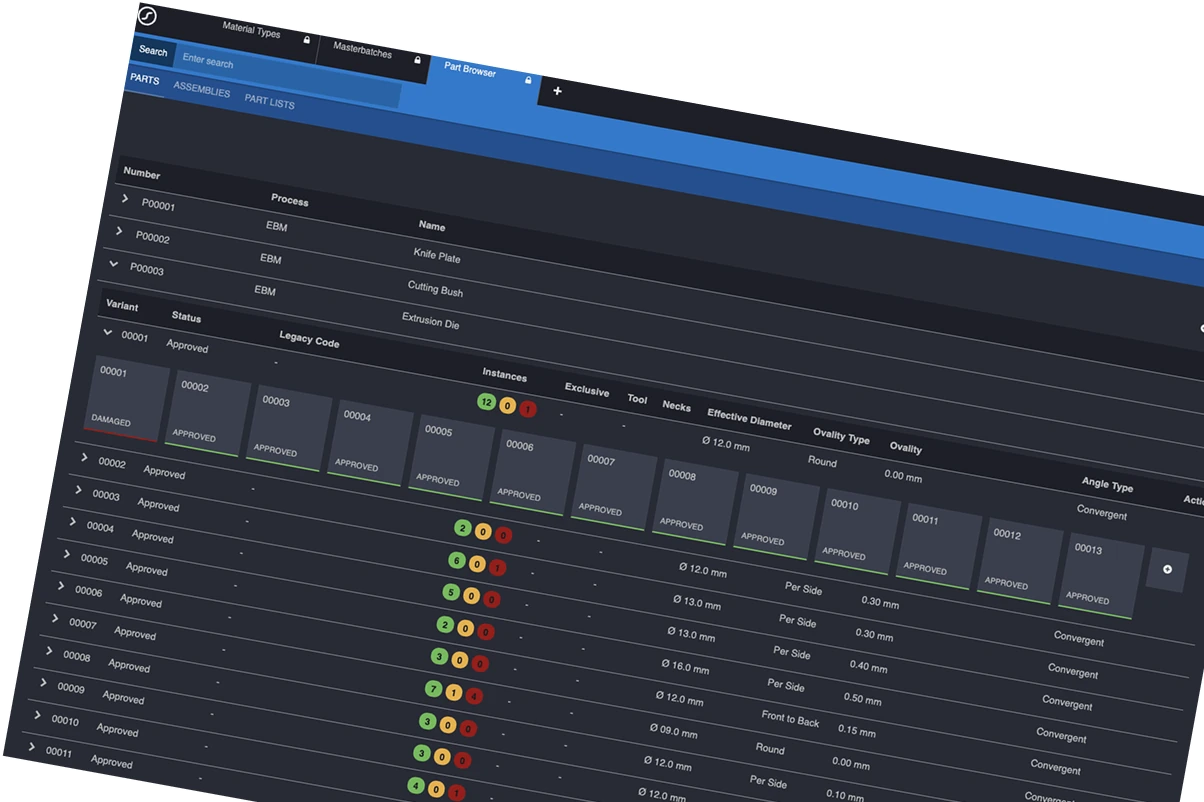Click red instance count badge for variant 00001
The height and width of the screenshot is (802, 1204).
click(x=527, y=408)
